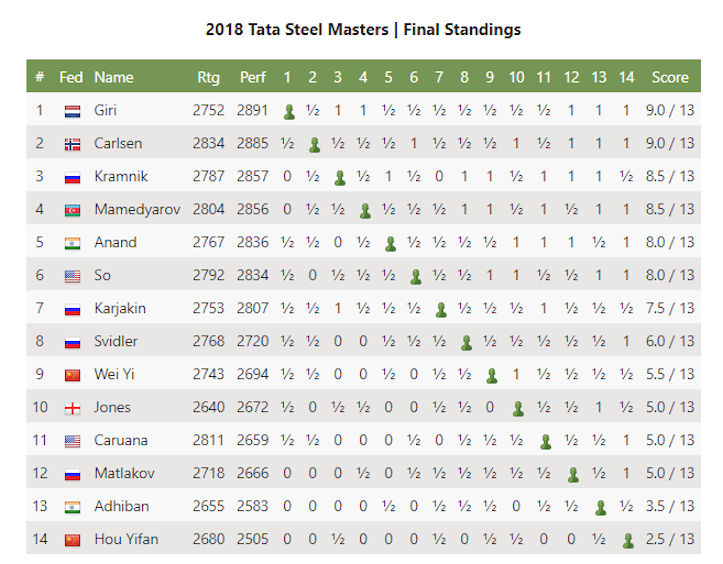Screen dimensions: 723x564
Task: Select Karjakin's score 7.5 / 13
Action: coord(670,308)
